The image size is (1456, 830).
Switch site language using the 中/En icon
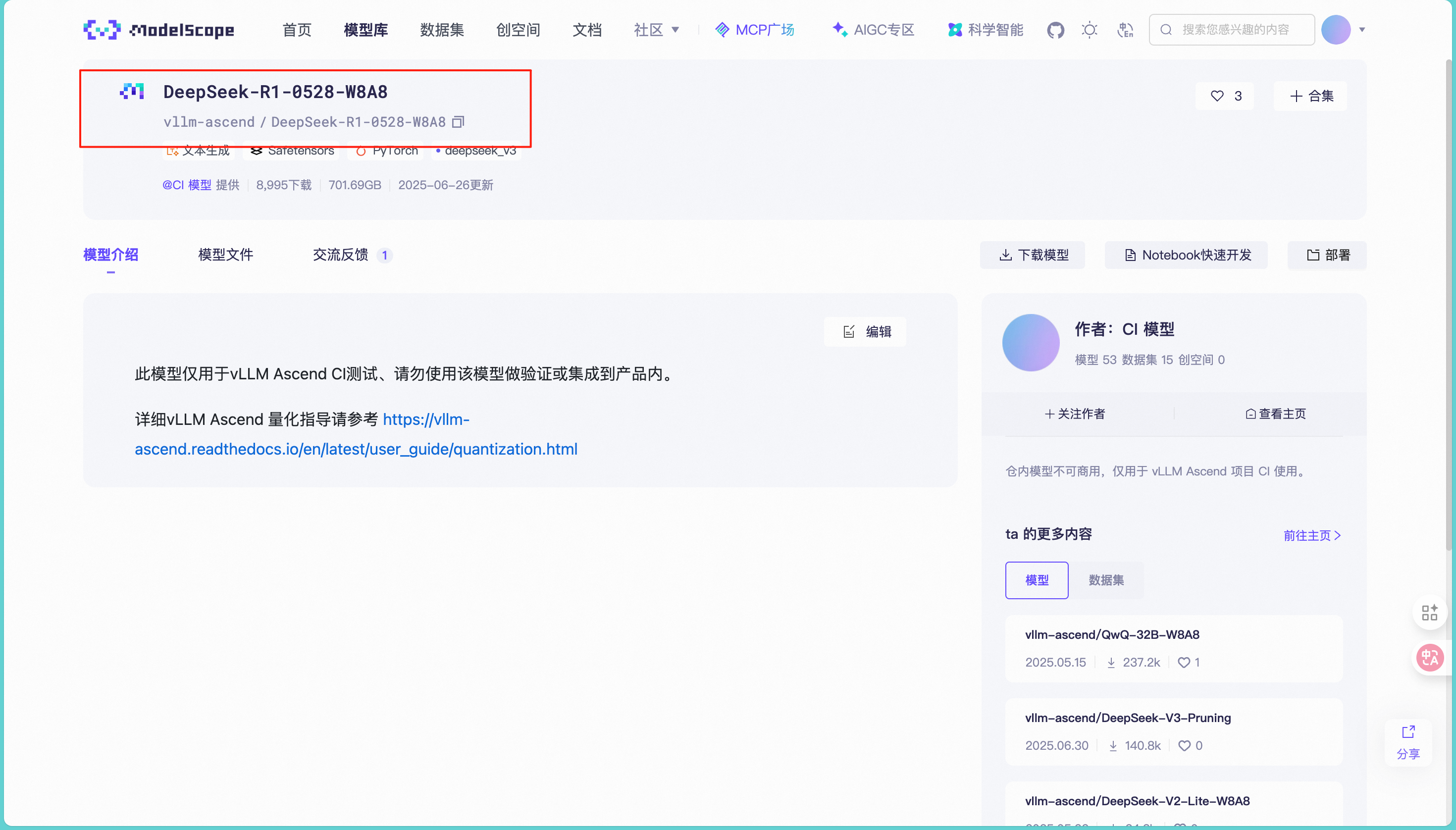(x=1124, y=29)
